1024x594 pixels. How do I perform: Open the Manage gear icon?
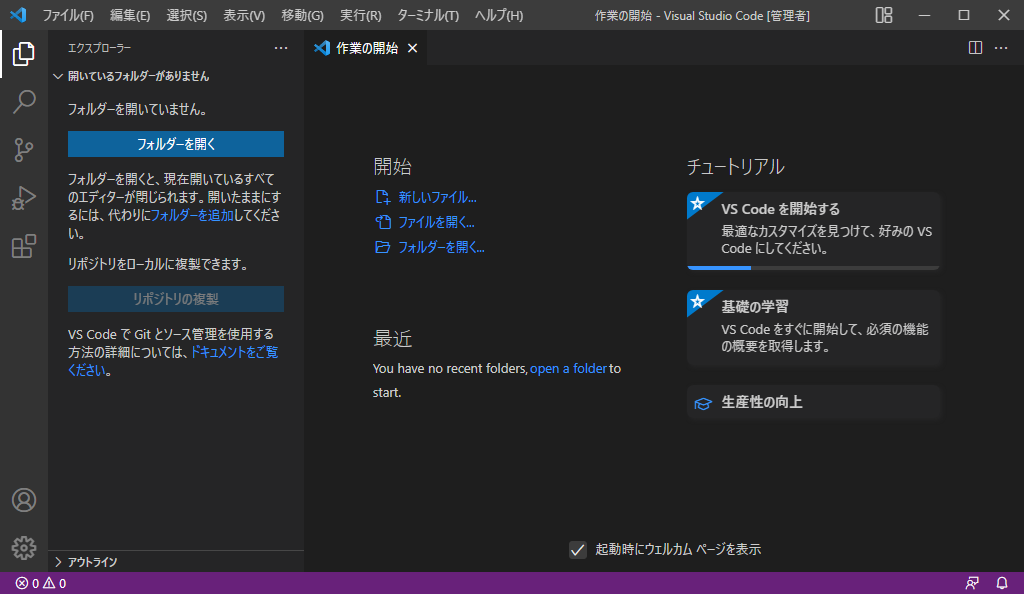[24, 548]
